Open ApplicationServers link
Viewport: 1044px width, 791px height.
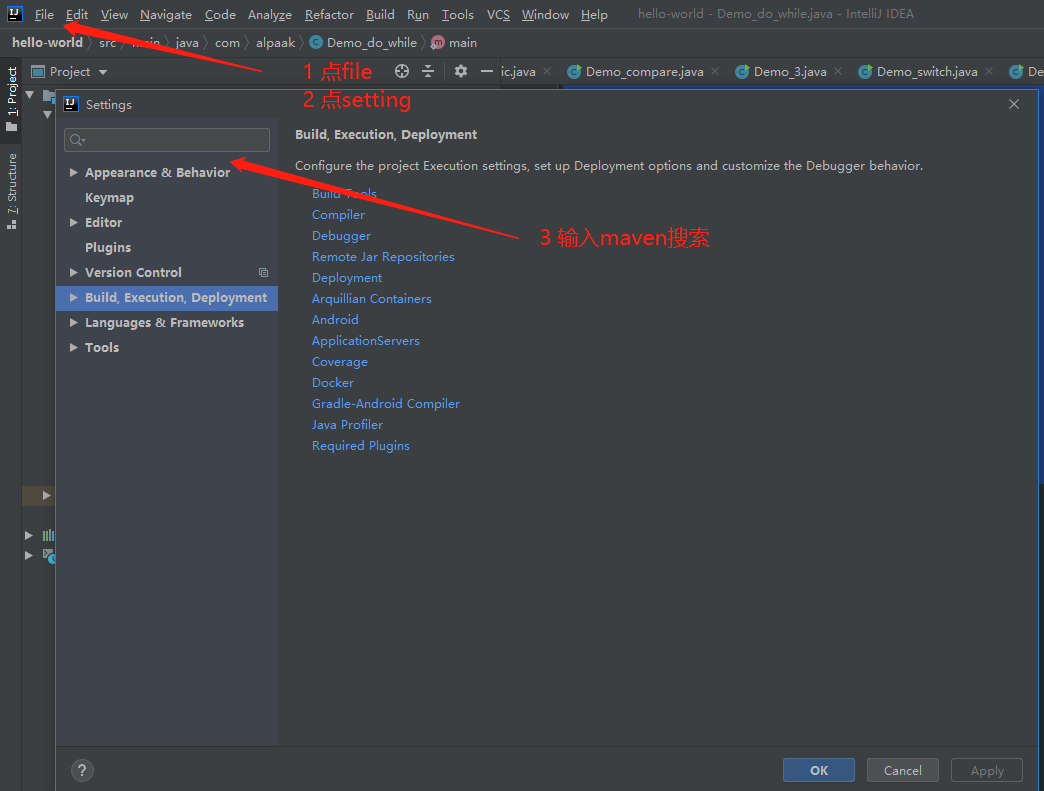coord(366,340)
